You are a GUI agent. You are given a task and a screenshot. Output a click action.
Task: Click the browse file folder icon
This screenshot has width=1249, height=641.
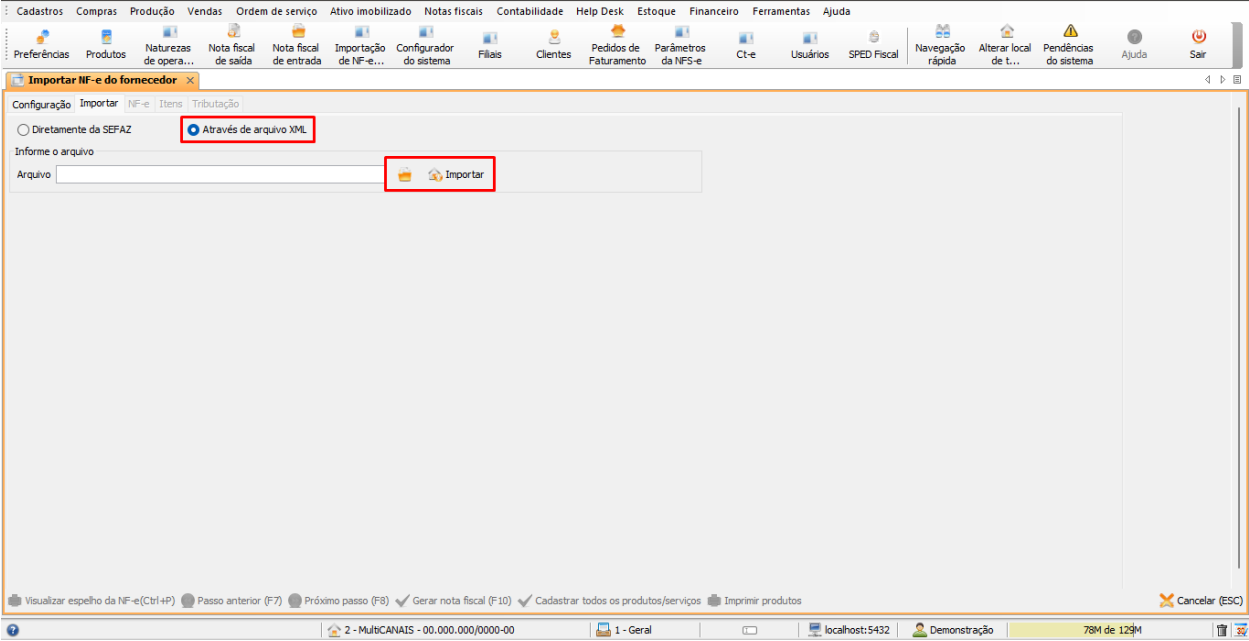[x=404, y=175]
